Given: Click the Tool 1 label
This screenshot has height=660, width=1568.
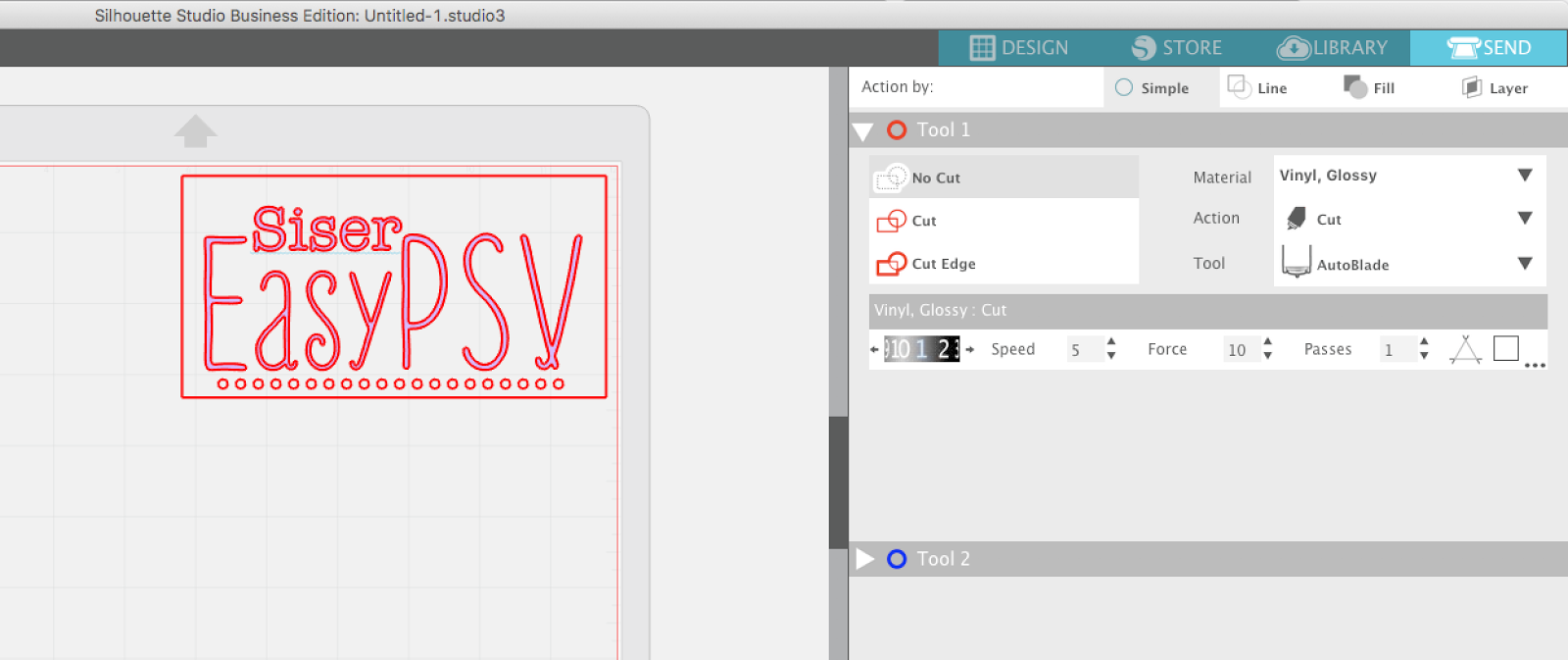Looking at the screenshot, I should pos(944,129).
